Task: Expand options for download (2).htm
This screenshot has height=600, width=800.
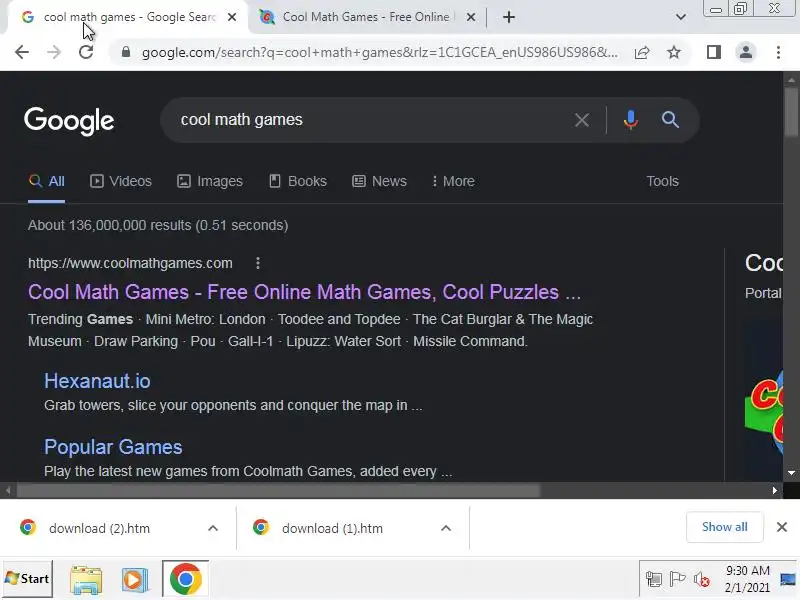Action: coord(213,529)
